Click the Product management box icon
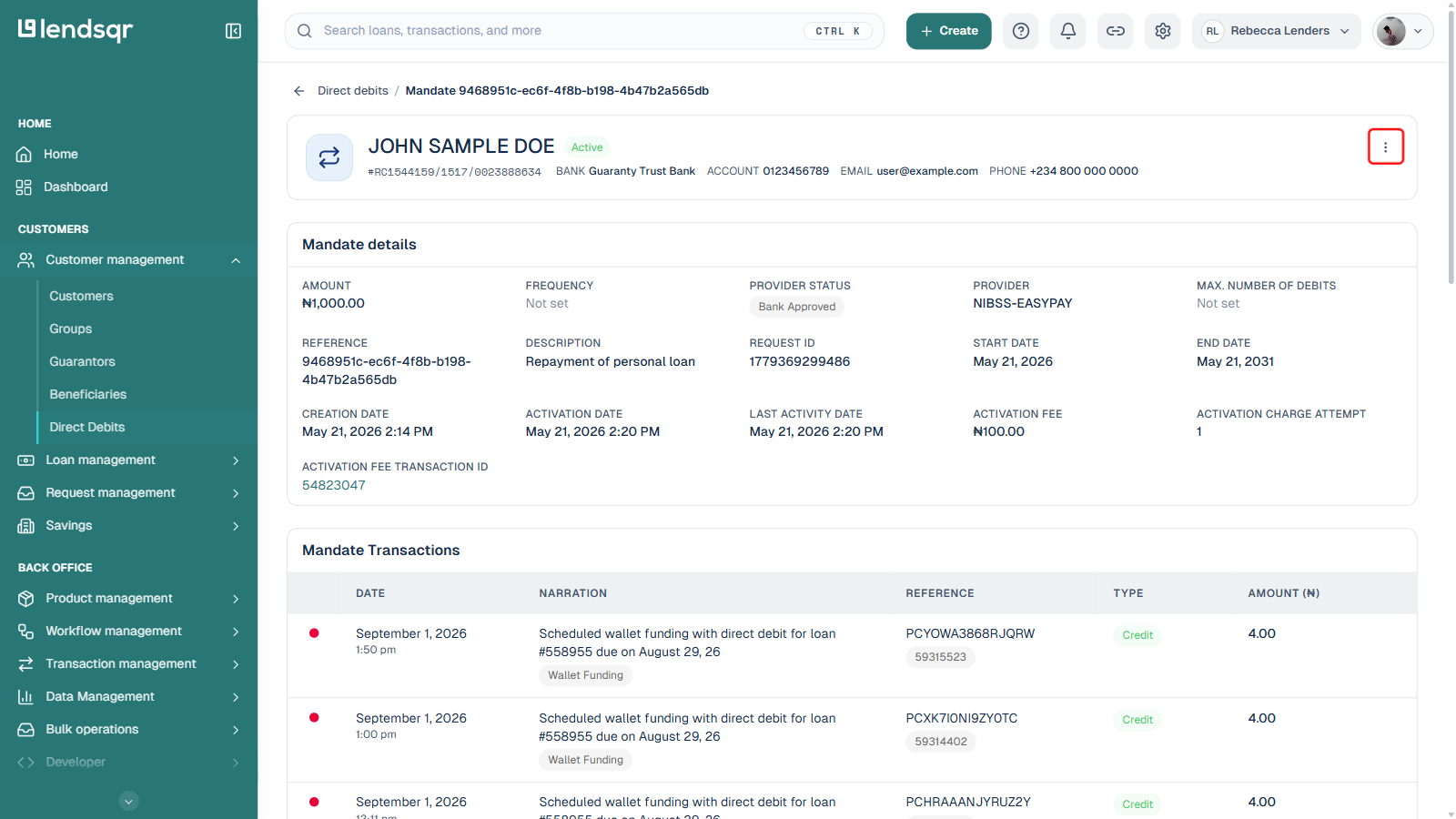 25,599
